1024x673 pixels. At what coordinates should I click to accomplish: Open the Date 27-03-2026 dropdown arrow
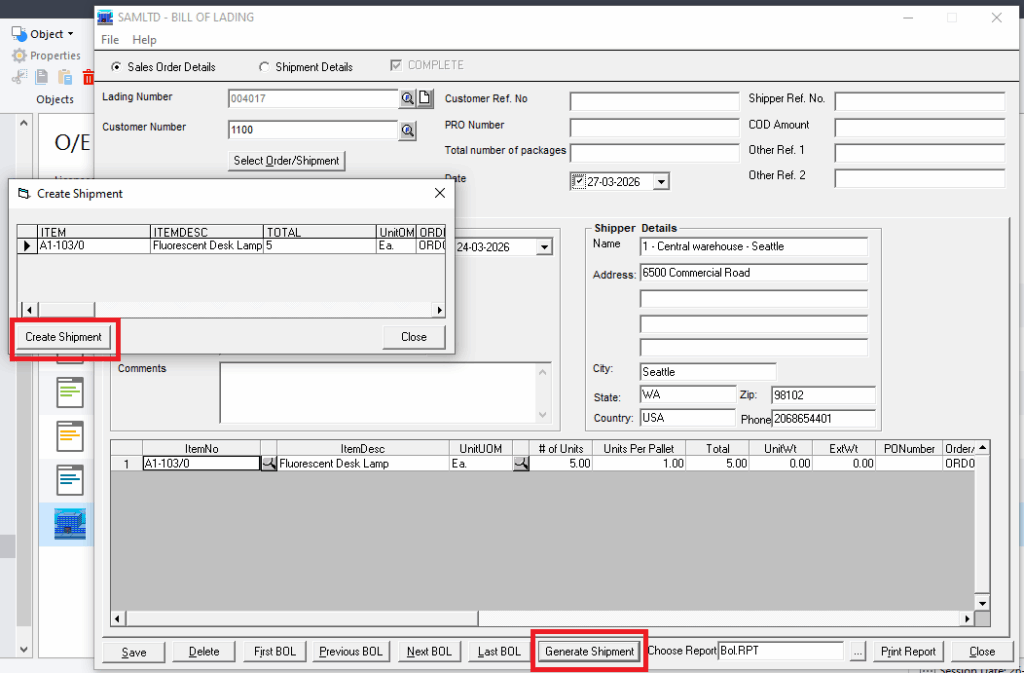[660, 182]
